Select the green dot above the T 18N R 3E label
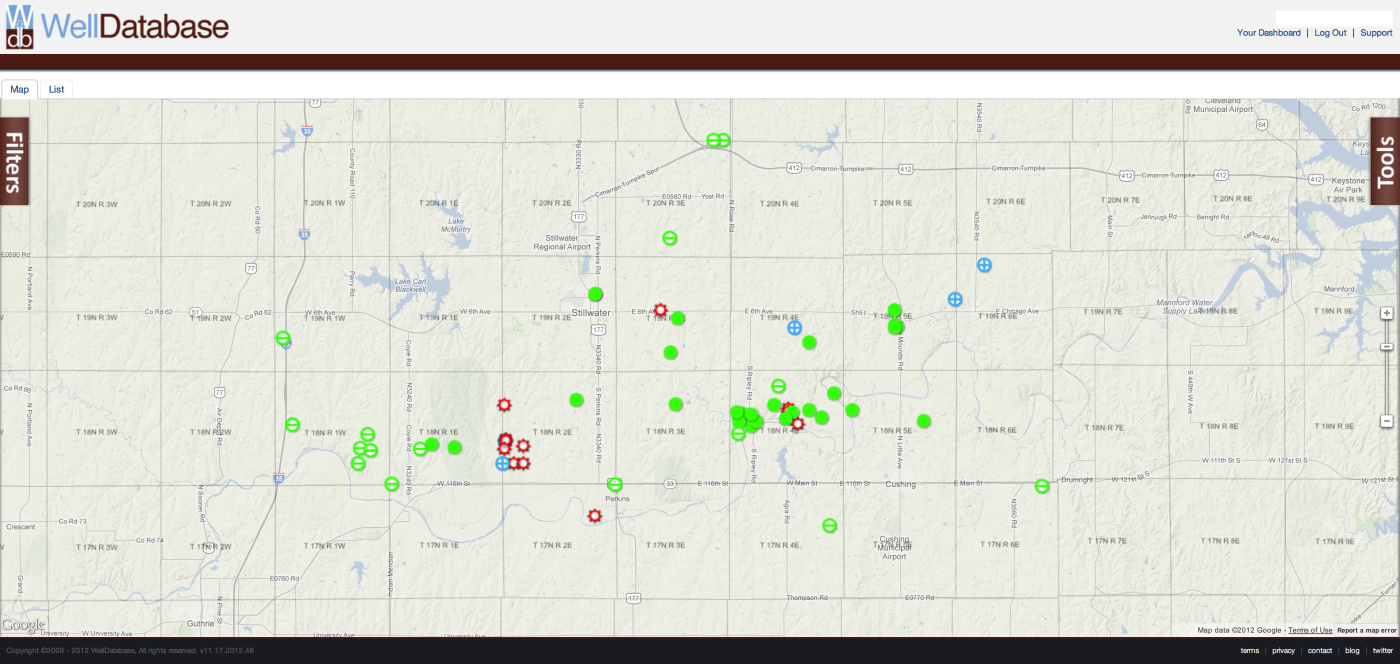Viewport: 1400px width, 664px height. tap(676, 404)
